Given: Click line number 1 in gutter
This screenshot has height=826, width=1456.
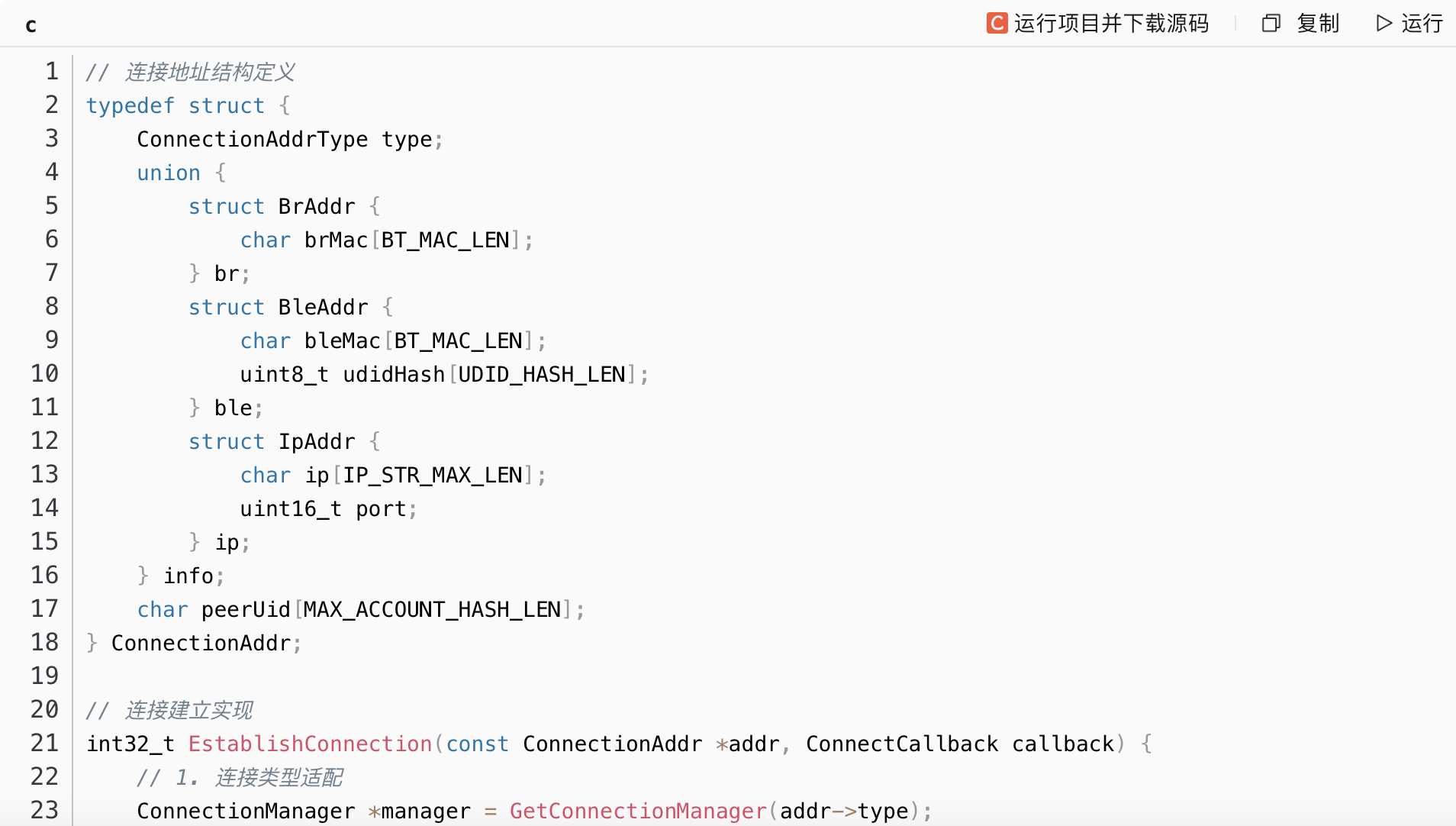Looking at the screenshot, I should (x=51, y=72).
